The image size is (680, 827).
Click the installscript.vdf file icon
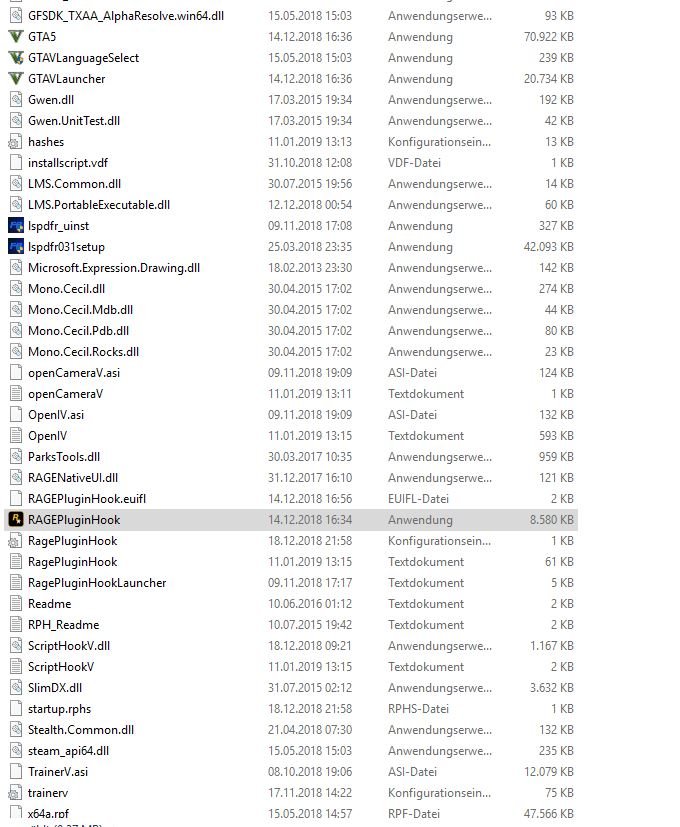click(x=16, y=163)
